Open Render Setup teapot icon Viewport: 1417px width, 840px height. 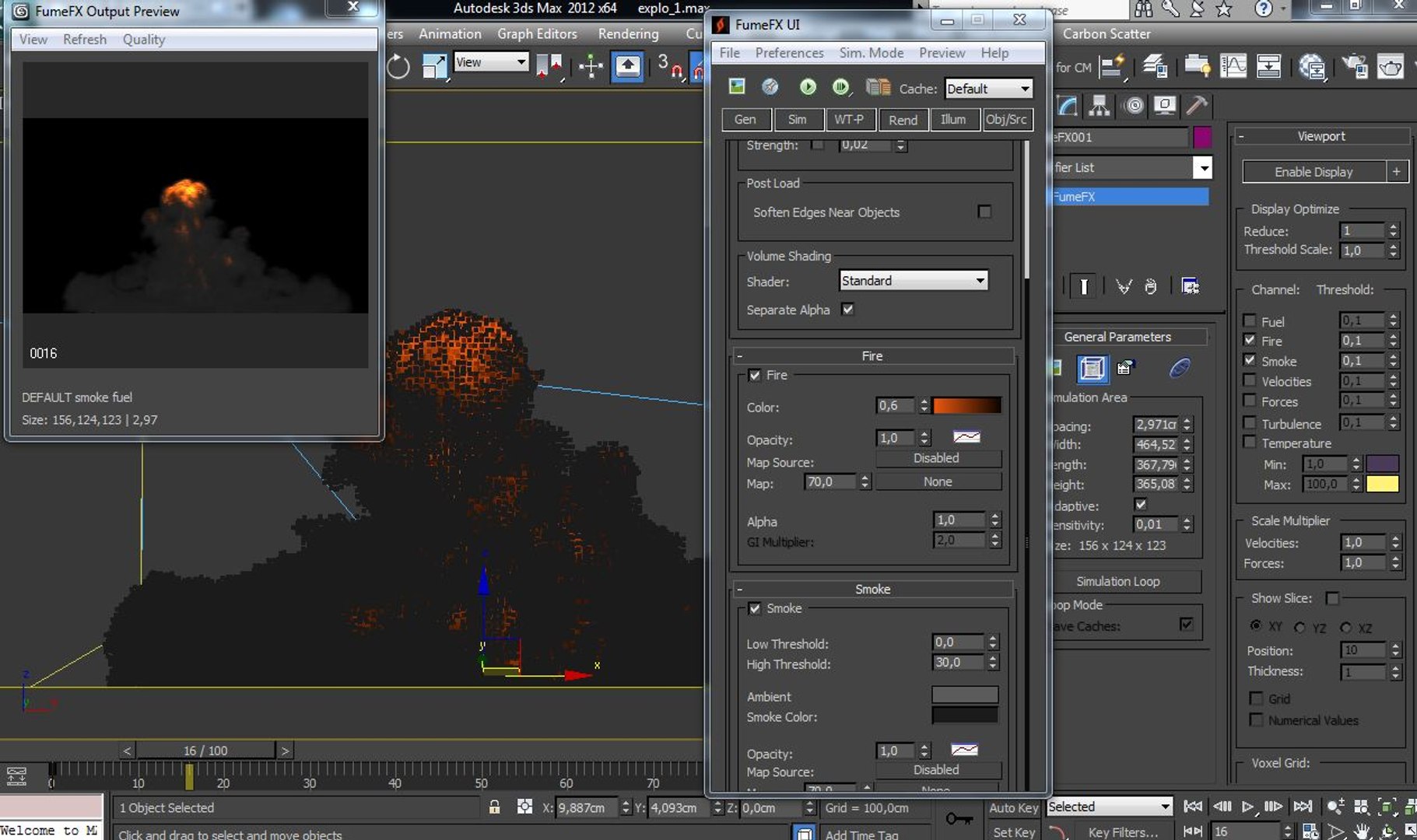(x=1355, y=66)
